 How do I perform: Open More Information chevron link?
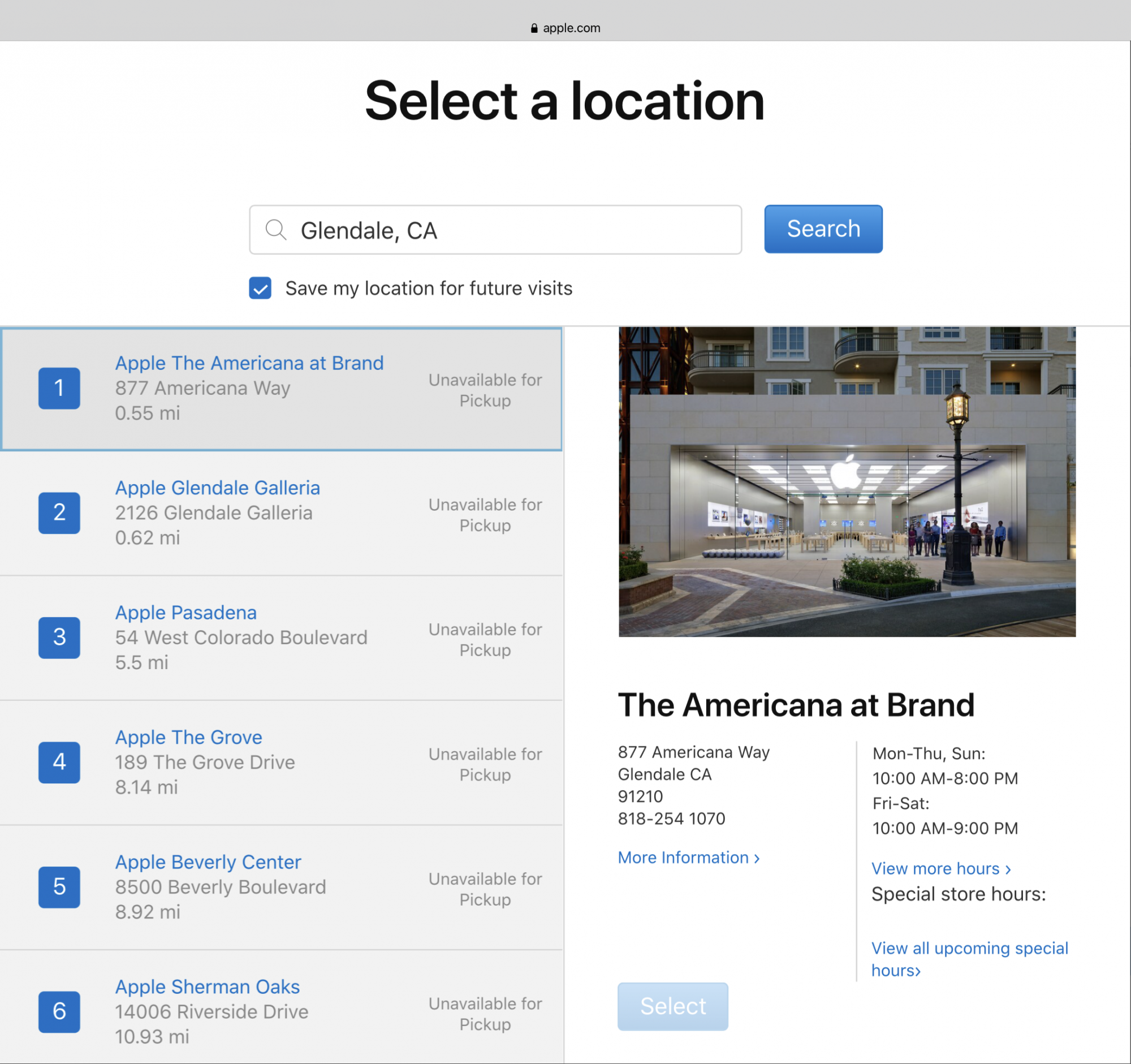(688, 858)
